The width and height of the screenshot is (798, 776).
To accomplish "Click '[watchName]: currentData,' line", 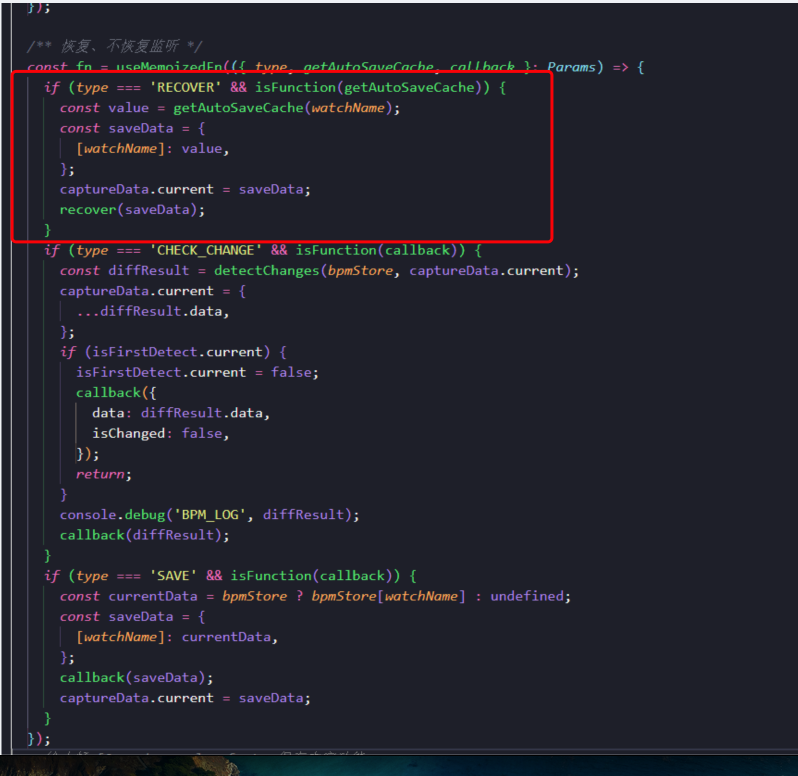I will coord(177,637).
